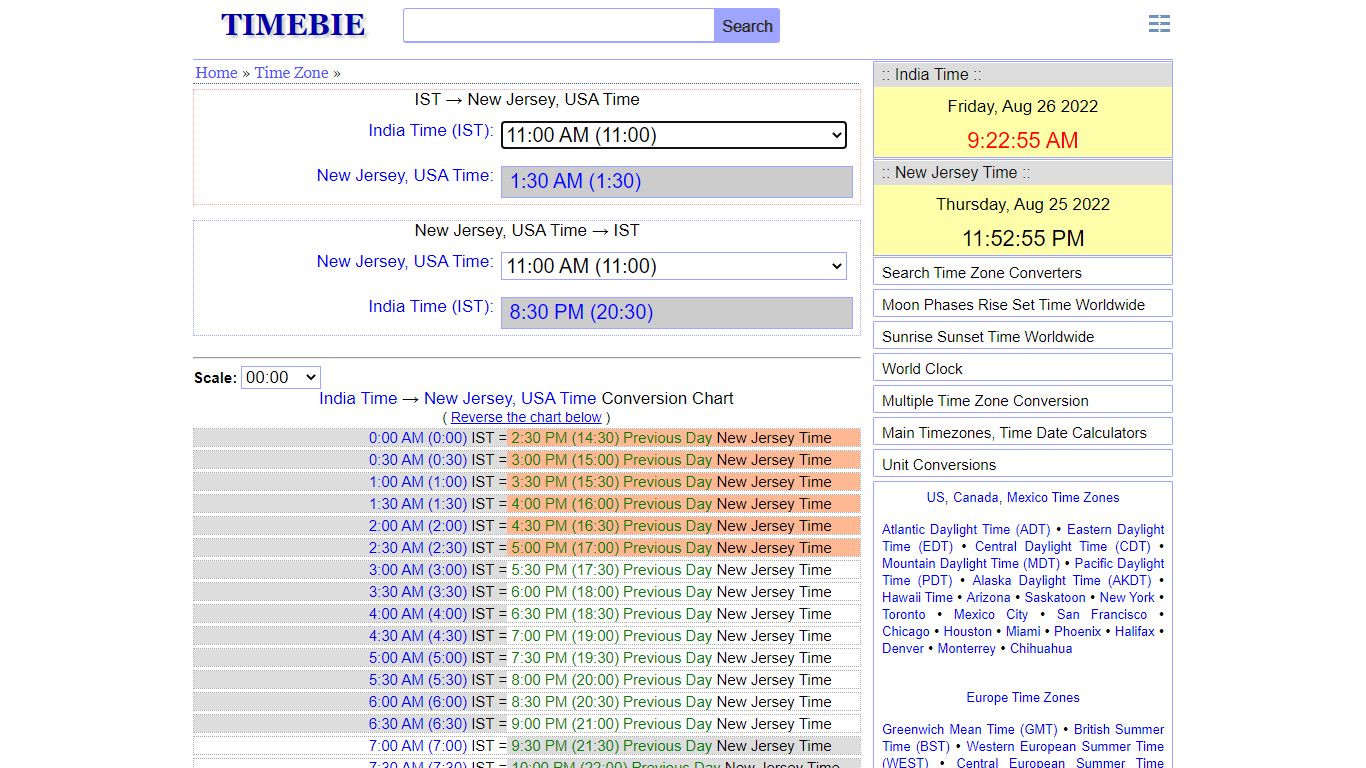The image size is (1366, 768).
Task: Click the New Jersey converted time 1:30 AM field
Action: click(677, 181)
